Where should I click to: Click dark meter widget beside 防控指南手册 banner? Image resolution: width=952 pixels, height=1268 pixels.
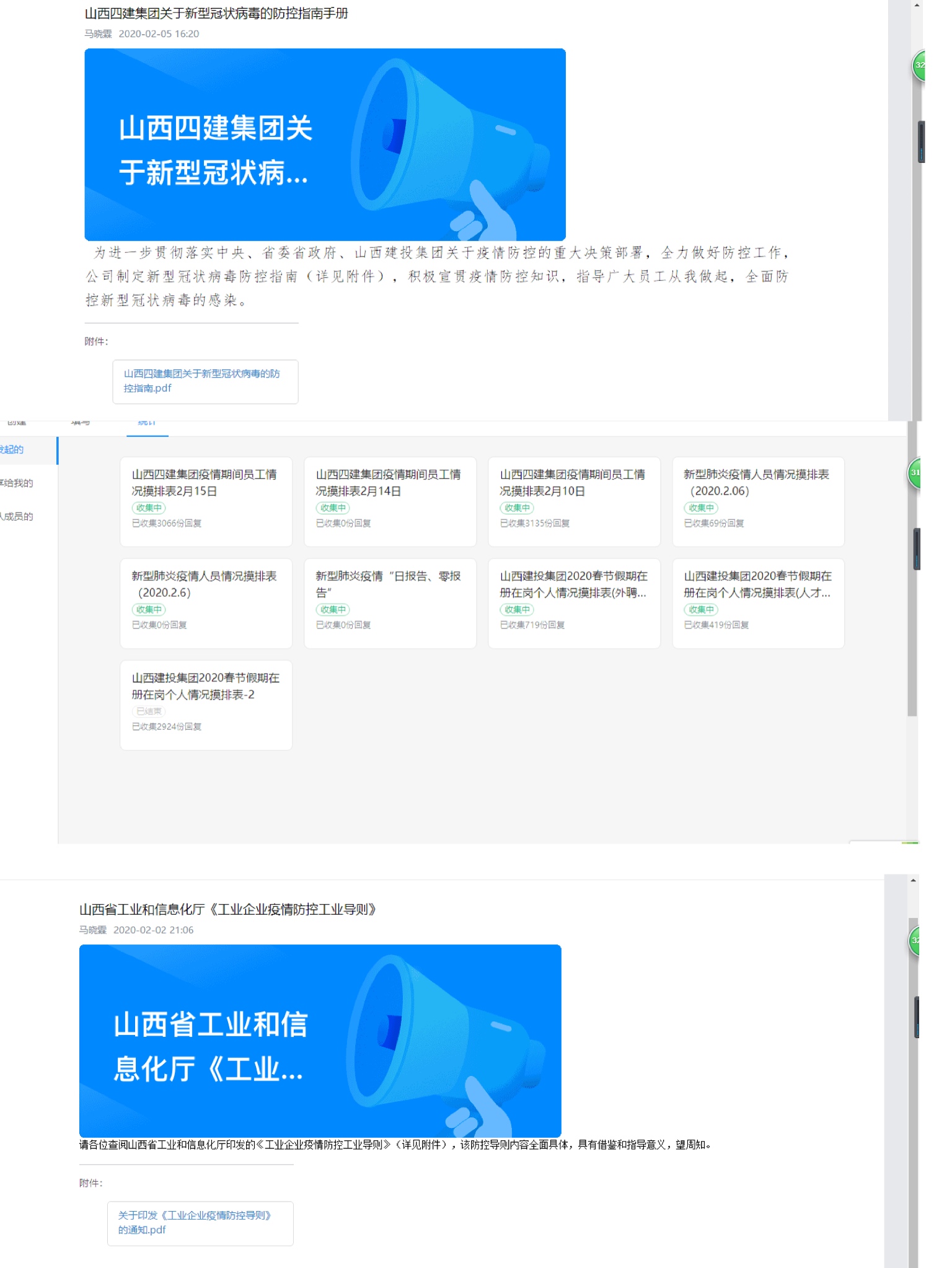click(921, 142)
